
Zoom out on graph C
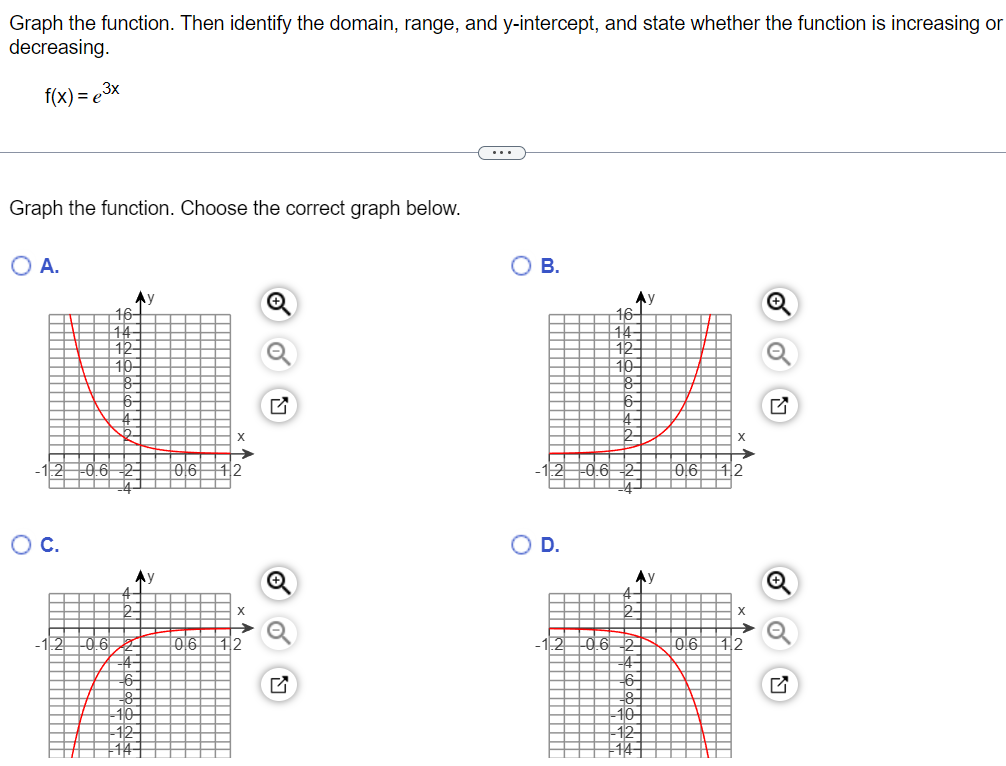point(277,633)
